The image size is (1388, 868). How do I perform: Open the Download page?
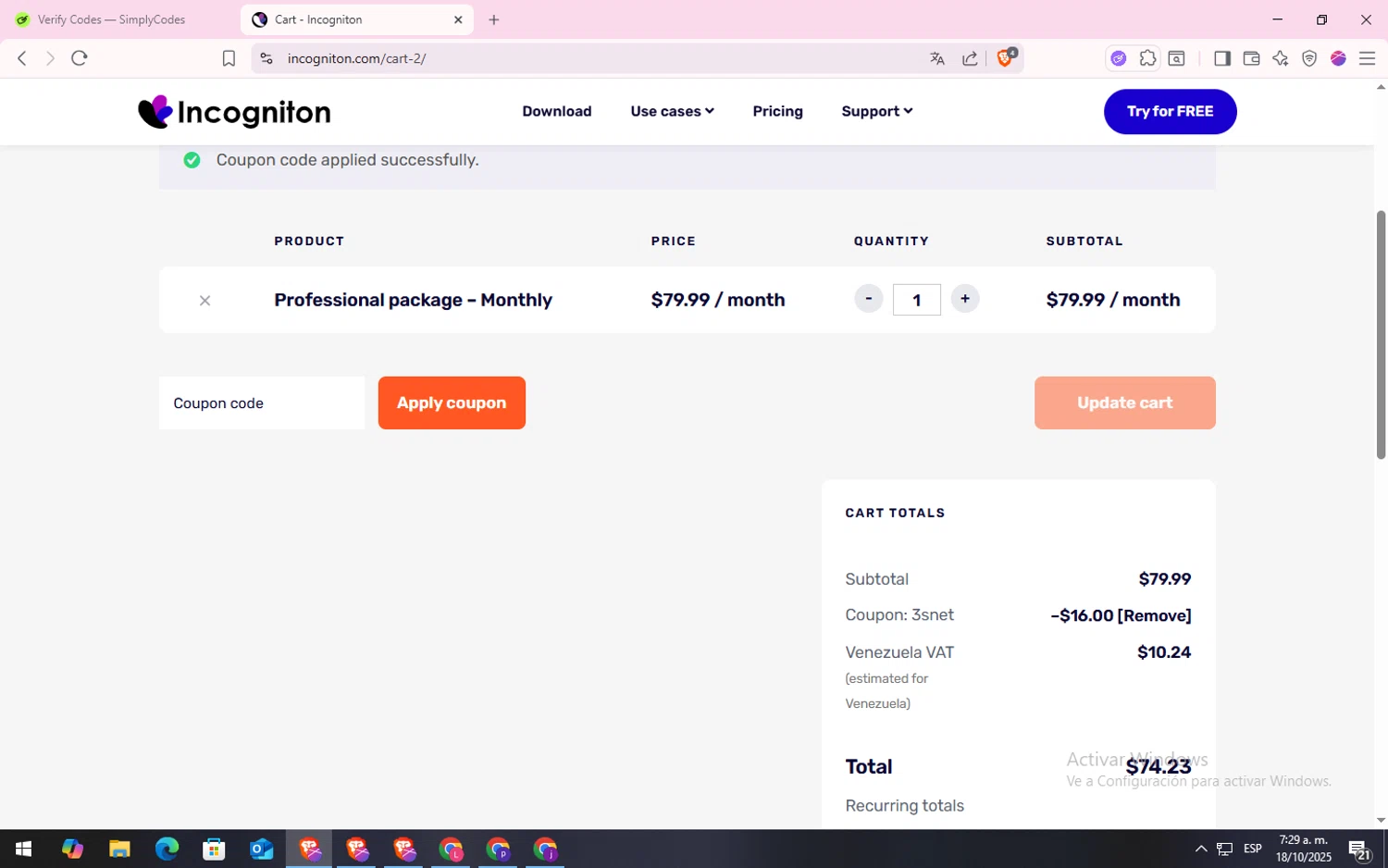[557, 111]
